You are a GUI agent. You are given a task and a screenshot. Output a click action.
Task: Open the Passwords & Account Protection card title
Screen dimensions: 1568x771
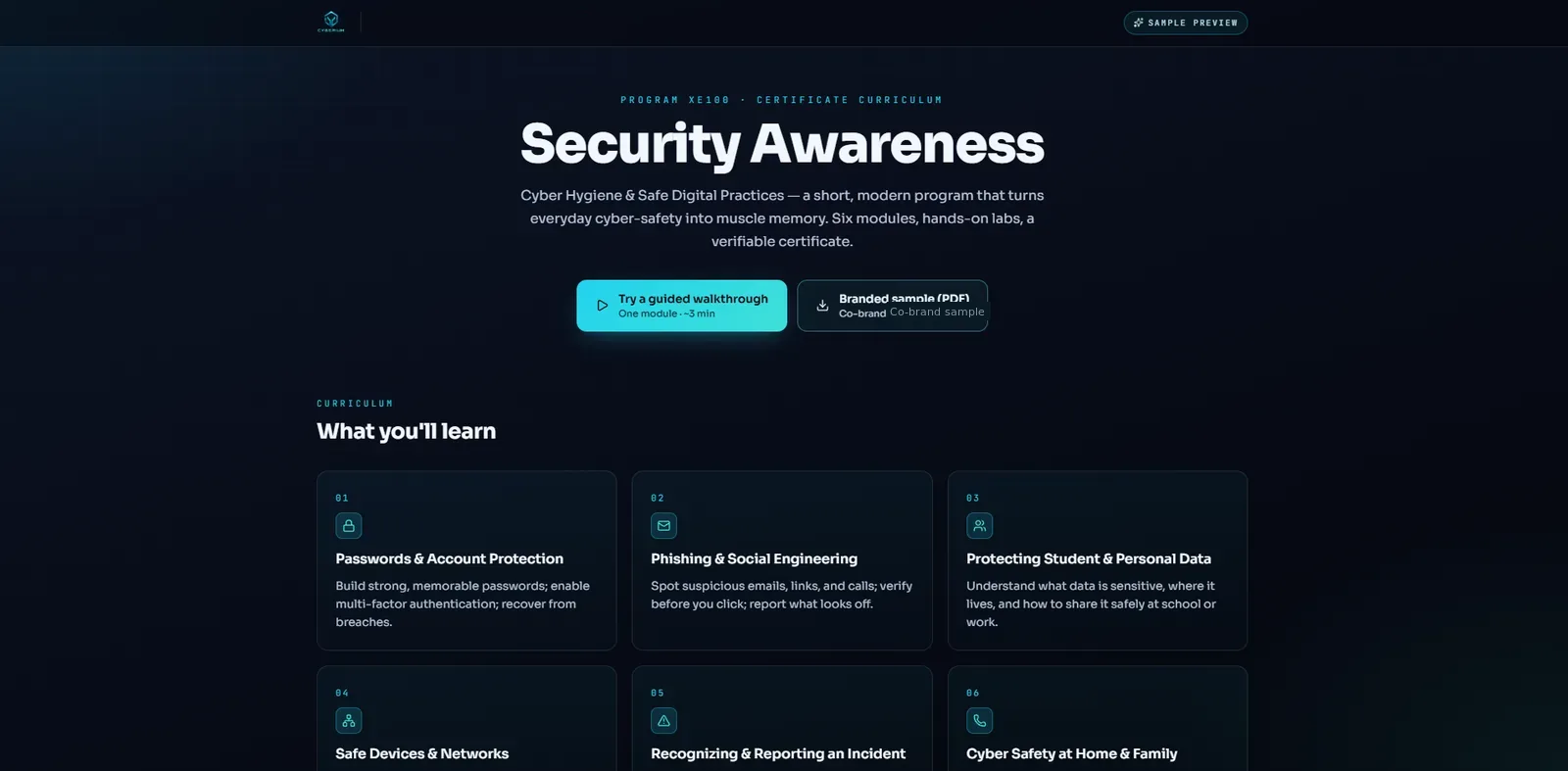click(449, 558)
